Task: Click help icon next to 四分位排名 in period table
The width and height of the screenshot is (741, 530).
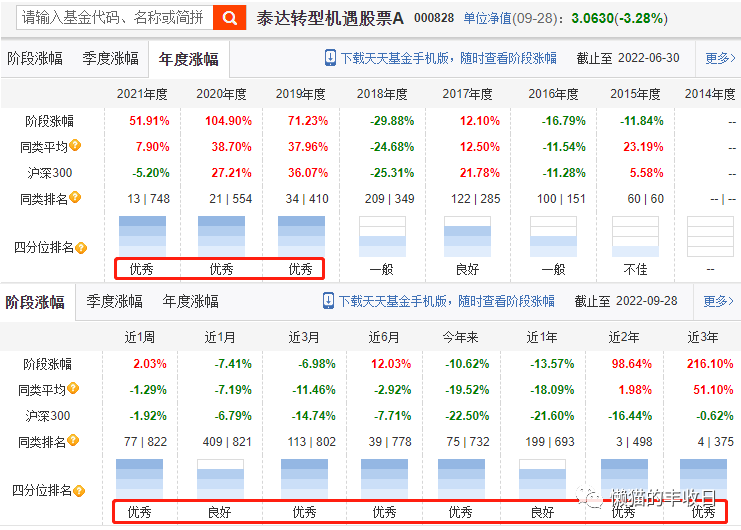Action: pos(79,491)
